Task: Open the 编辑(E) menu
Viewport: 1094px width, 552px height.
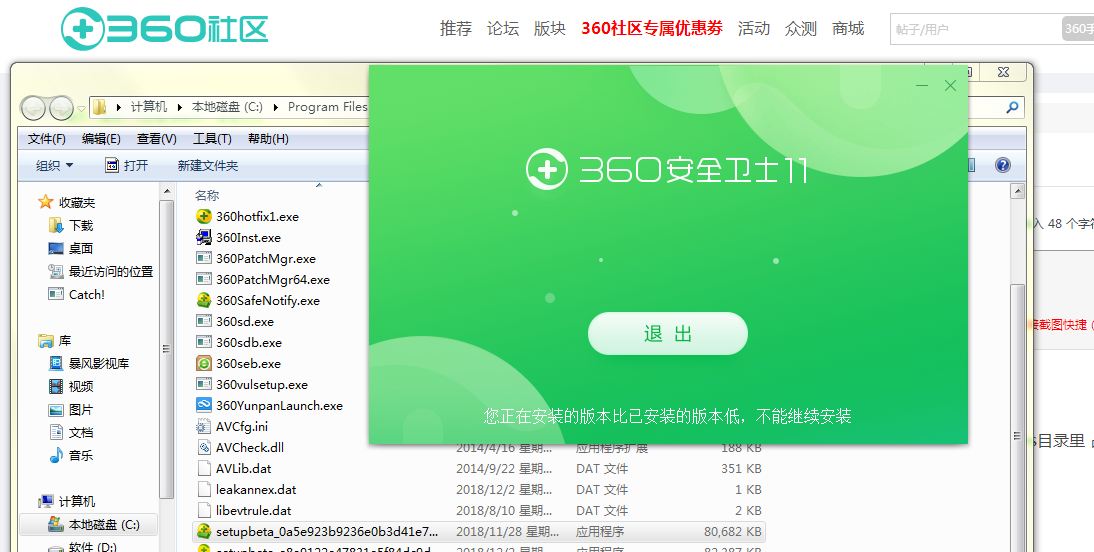Action: [x=101, y=139]
